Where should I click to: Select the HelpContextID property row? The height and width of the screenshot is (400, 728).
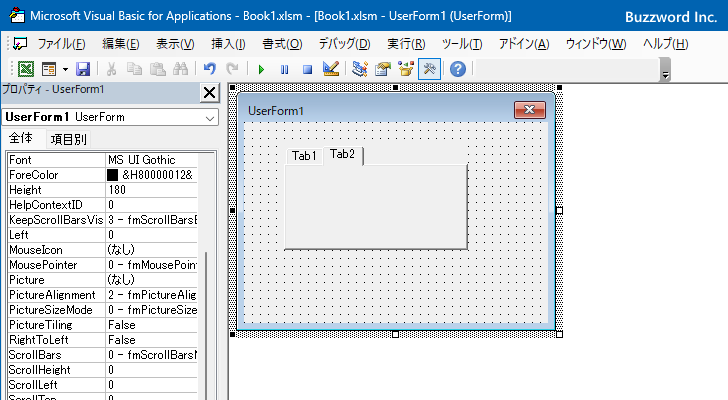[103, 205]
